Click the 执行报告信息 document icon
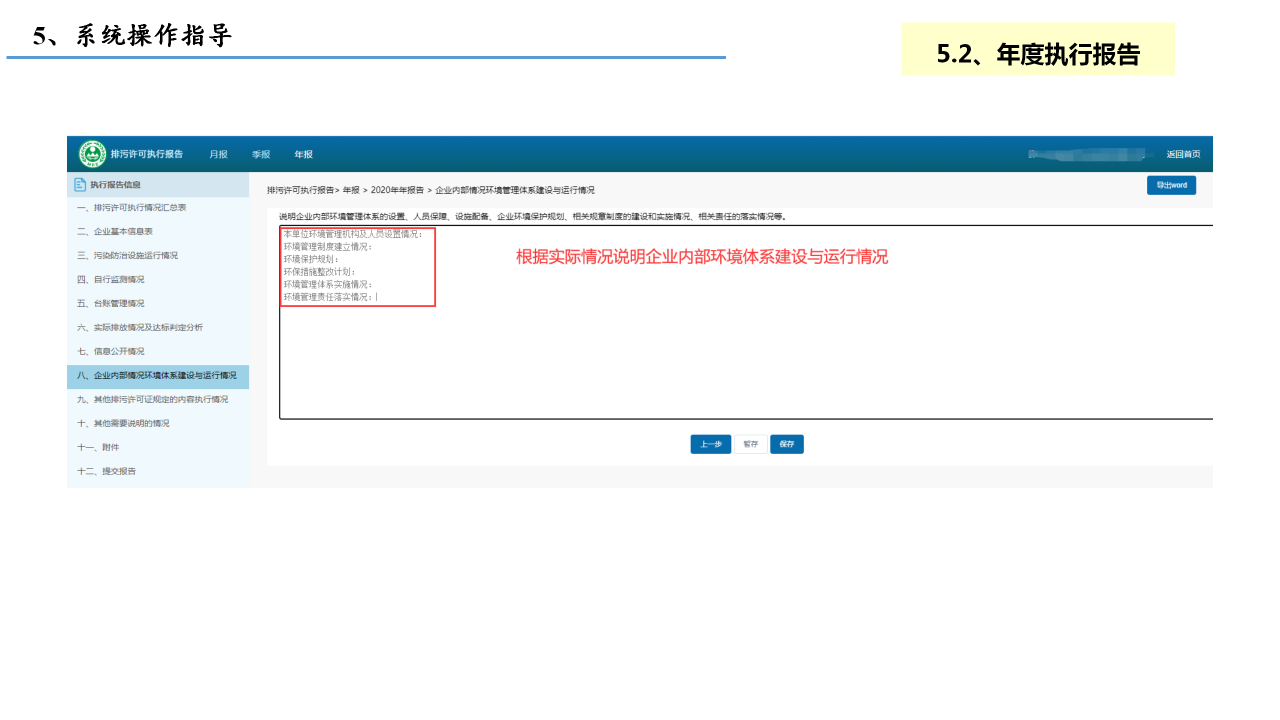The width and height of the screenshot is (1280, 720). tap(80, 185)
